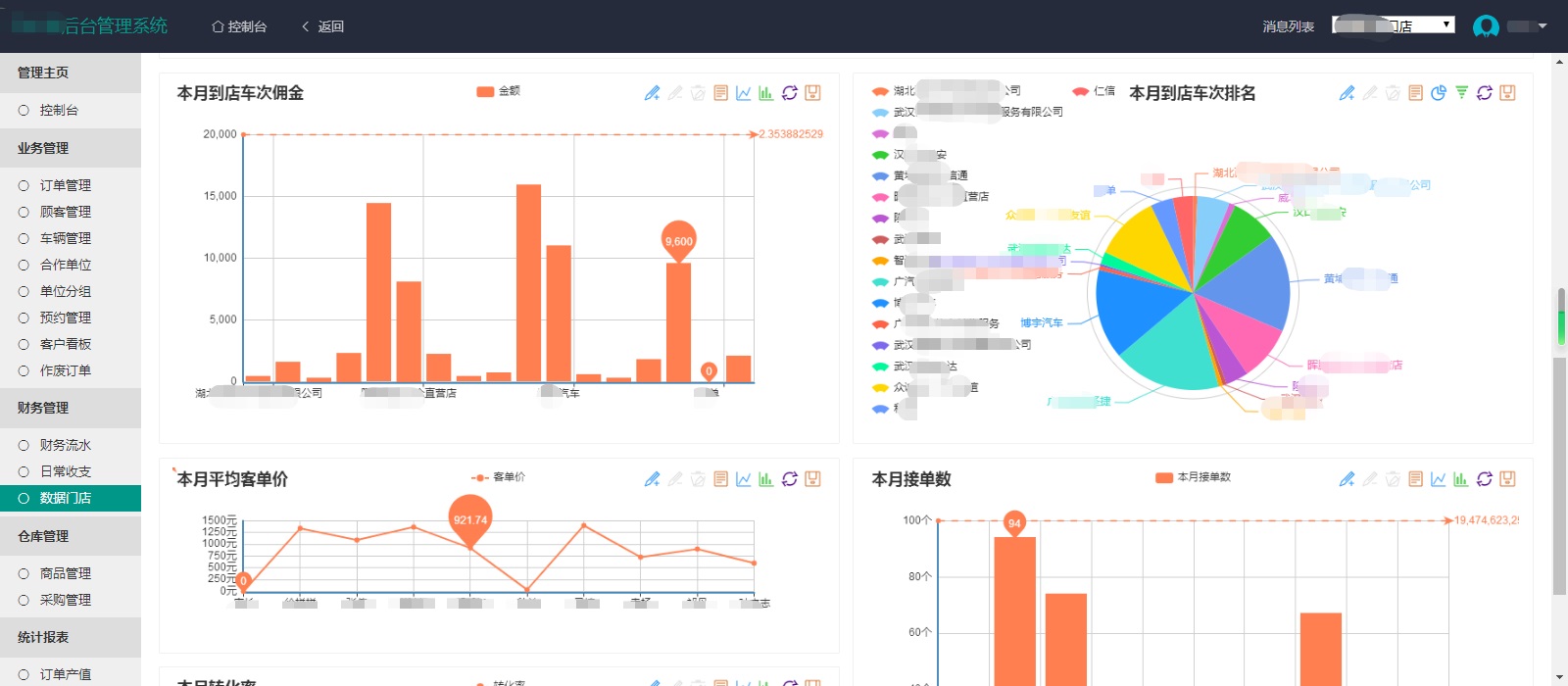
Task: Switch 本月到店车次佣金 chart to line view
Action: coord(743,93)
